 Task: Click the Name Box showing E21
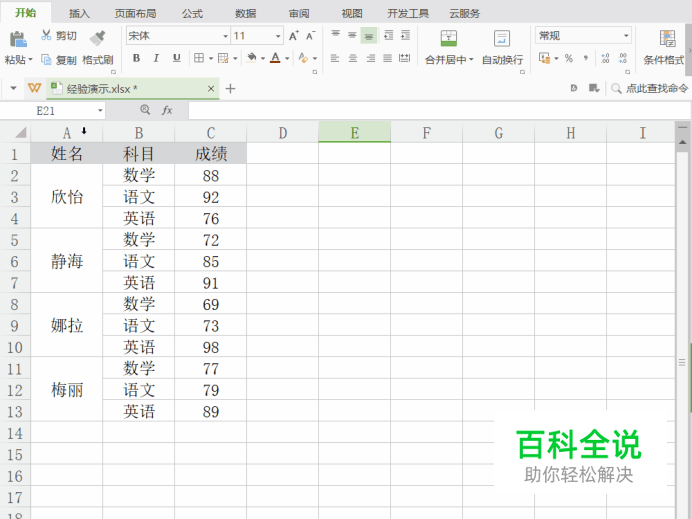[x=46, y=111]
